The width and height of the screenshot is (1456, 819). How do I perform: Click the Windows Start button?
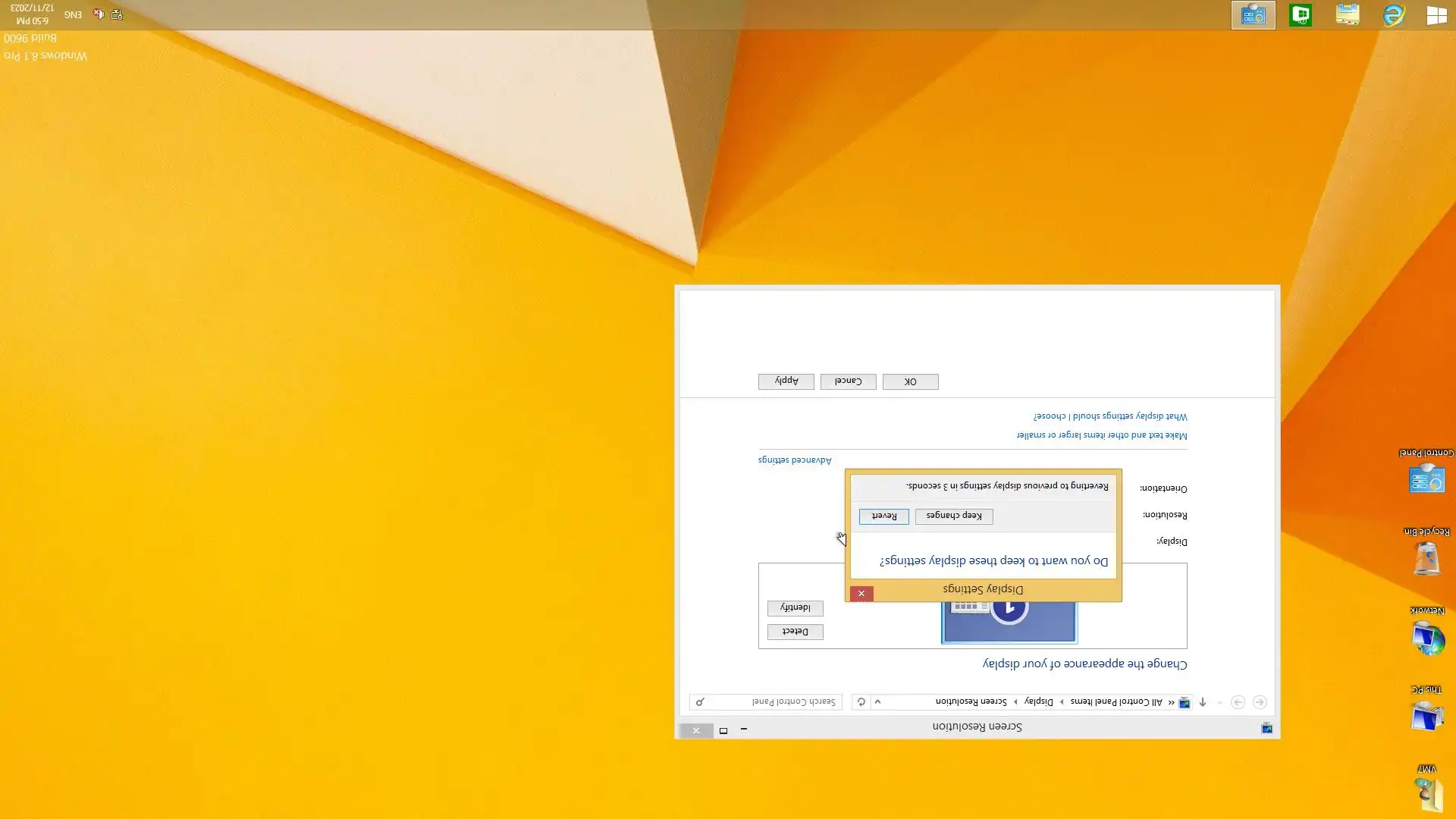coord(1436,14)
